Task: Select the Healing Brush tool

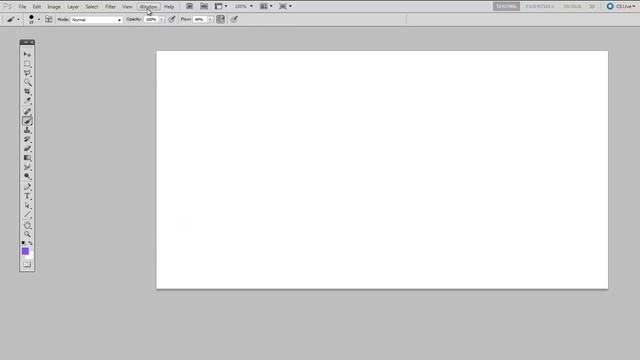Action: (27, 111)
